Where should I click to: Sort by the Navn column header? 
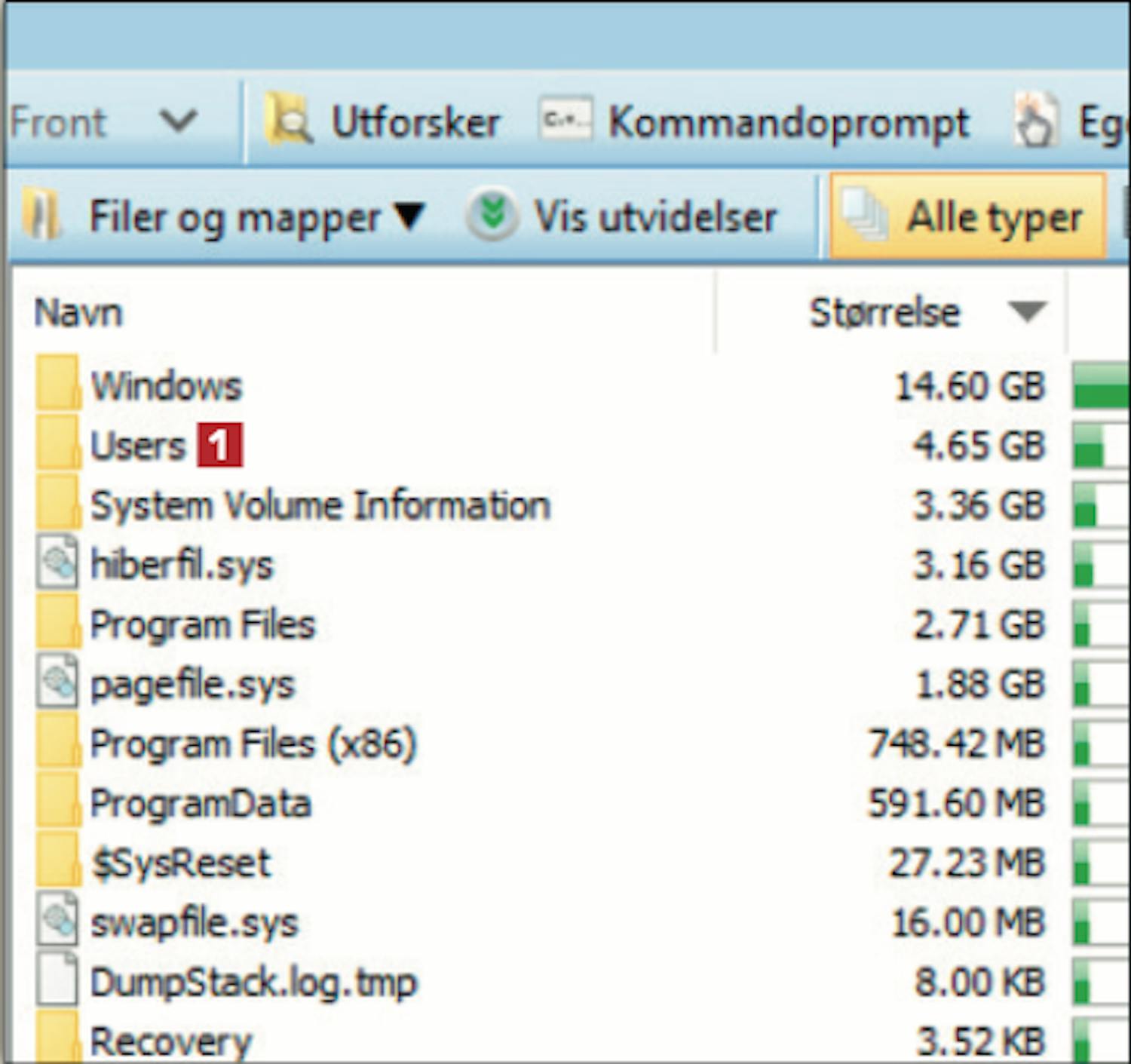(x=78, y=312)
